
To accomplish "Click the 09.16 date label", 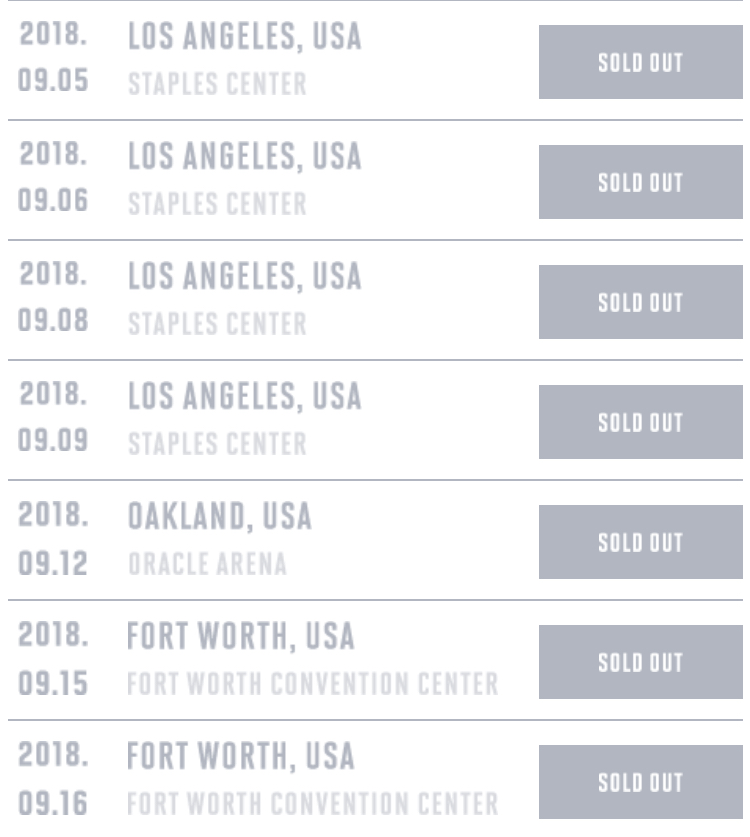I will [54, 804].
